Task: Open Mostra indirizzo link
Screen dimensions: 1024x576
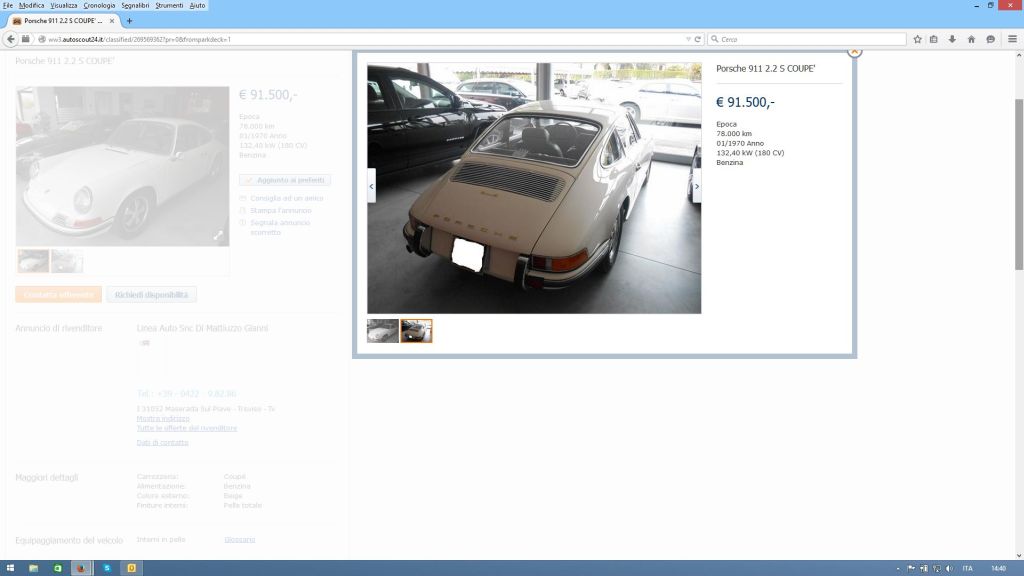Action: point(163,419)
